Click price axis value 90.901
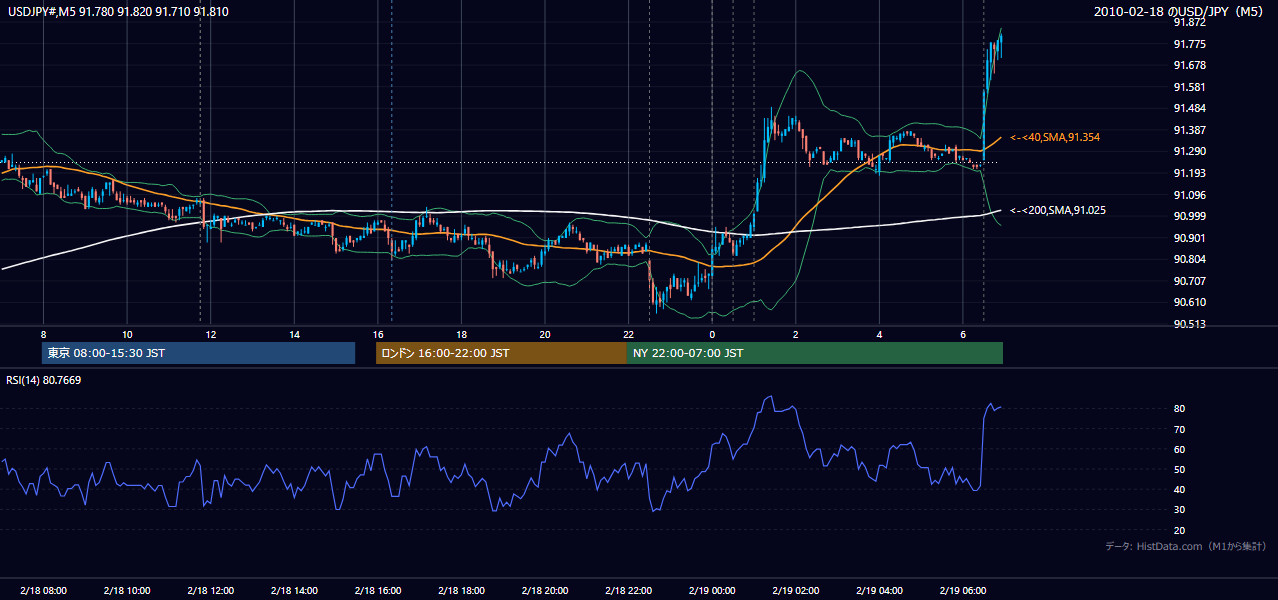 click(1190, 238)
